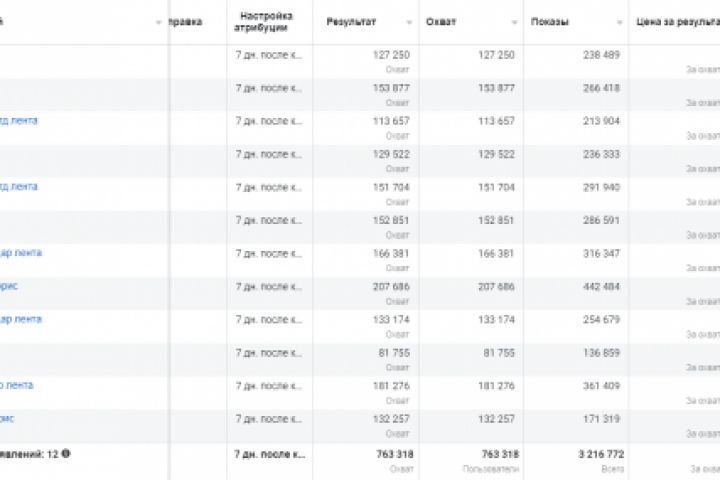Open the ad link in the 166 381 row
This screenshot has width=720, height=480.
pos(21,253)
